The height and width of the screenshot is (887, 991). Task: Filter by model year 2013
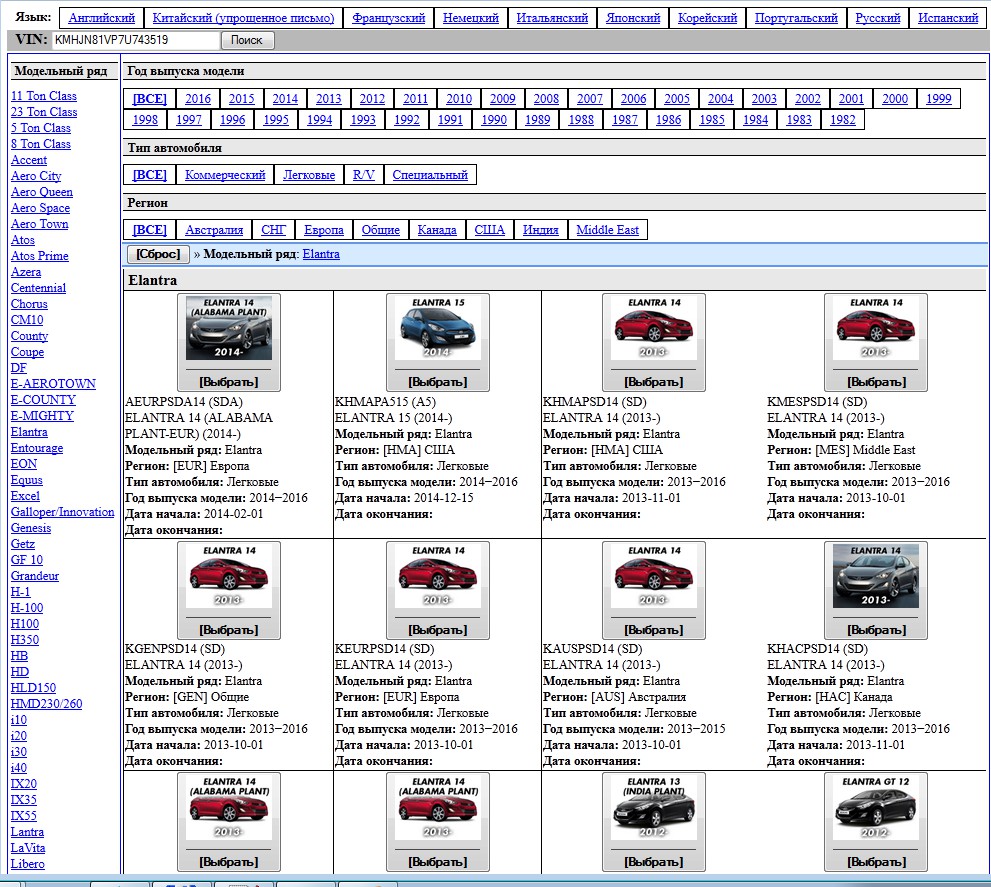click(x=328, y=99)
